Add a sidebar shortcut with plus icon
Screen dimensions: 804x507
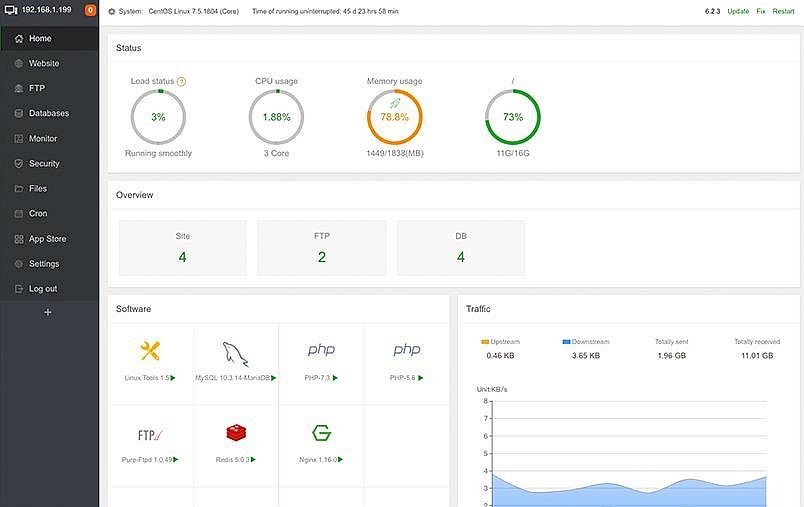click(x=48, y=312)
